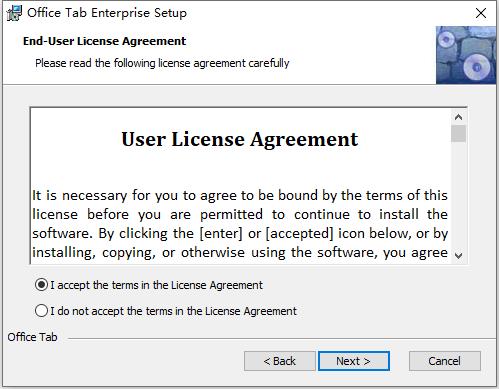Screen dimensions: 499x389
Task: Click the 'Please read the following license agreement' subtitle
Action: [162, 63]
